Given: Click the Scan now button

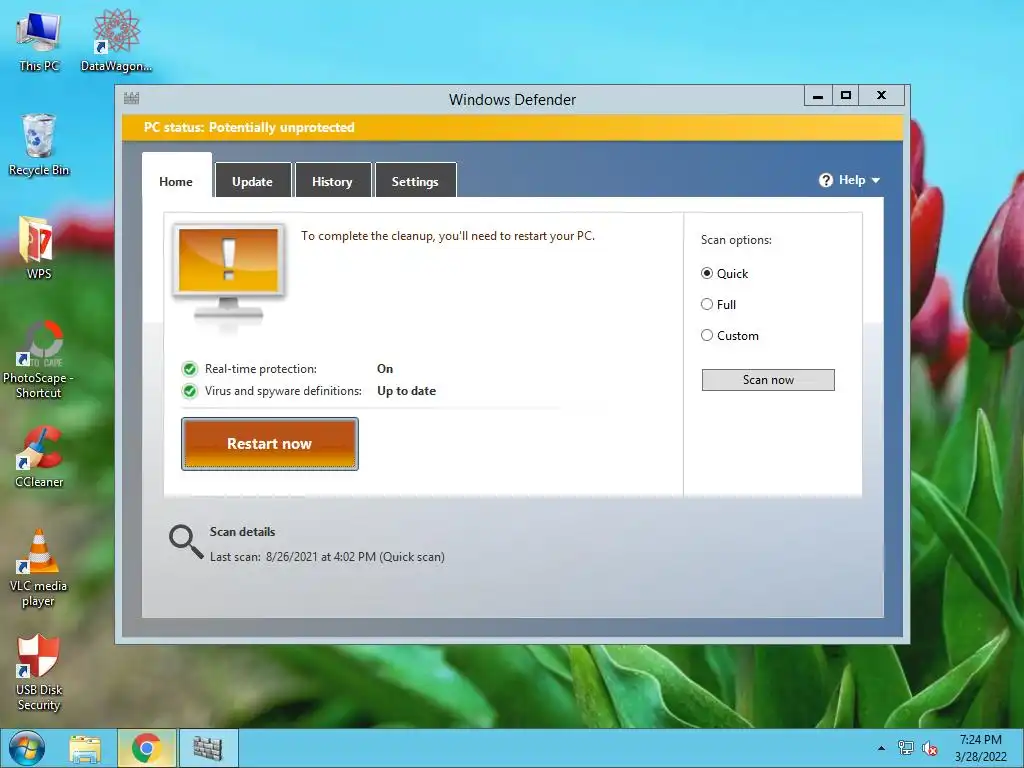Looking at the screenshot, I should 768,380.
